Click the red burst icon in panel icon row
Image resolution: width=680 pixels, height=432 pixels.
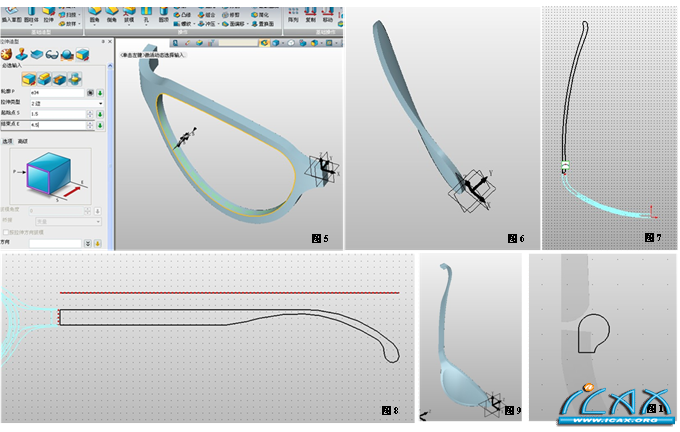click(x=7, y=55)
